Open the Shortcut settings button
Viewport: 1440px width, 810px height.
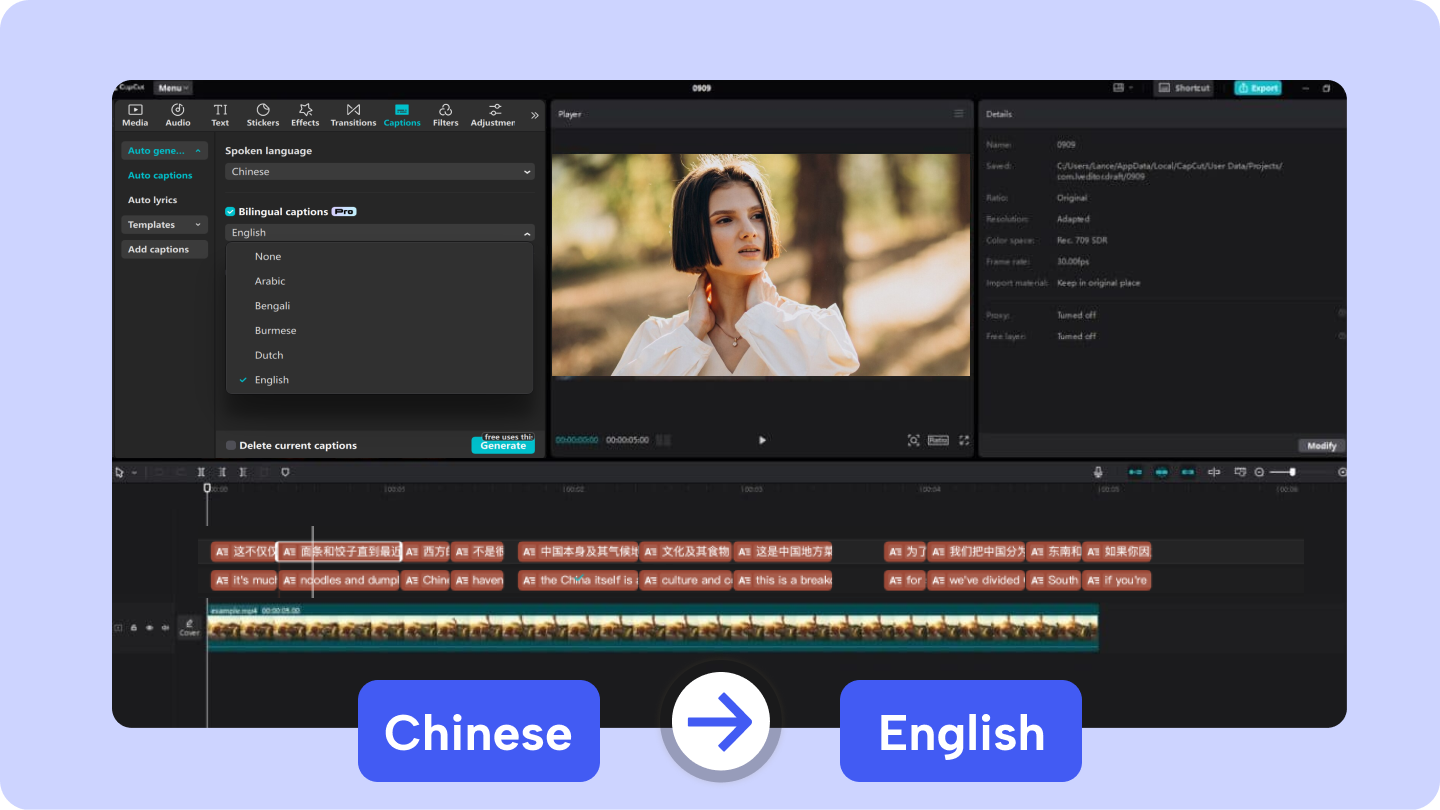[x=1183, y=88]
